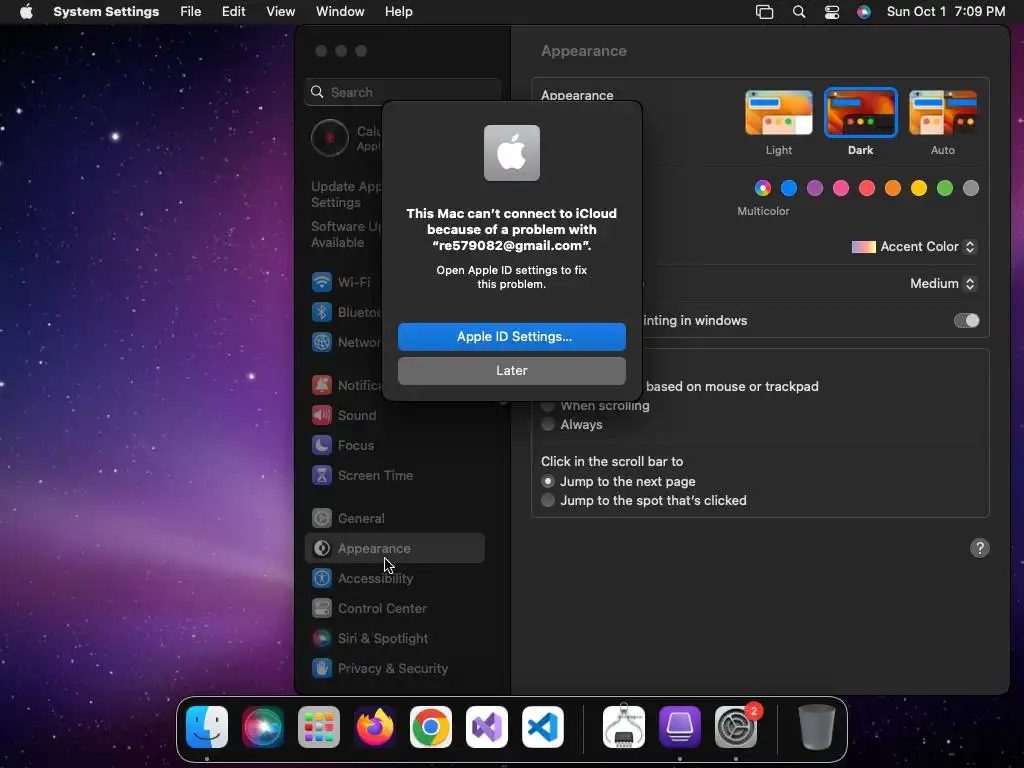Image resolution: width=1024 pixels, height=768 pixels.
Task: Open the Apple menu
Action: pyautogui.click(x=26, y=12)
